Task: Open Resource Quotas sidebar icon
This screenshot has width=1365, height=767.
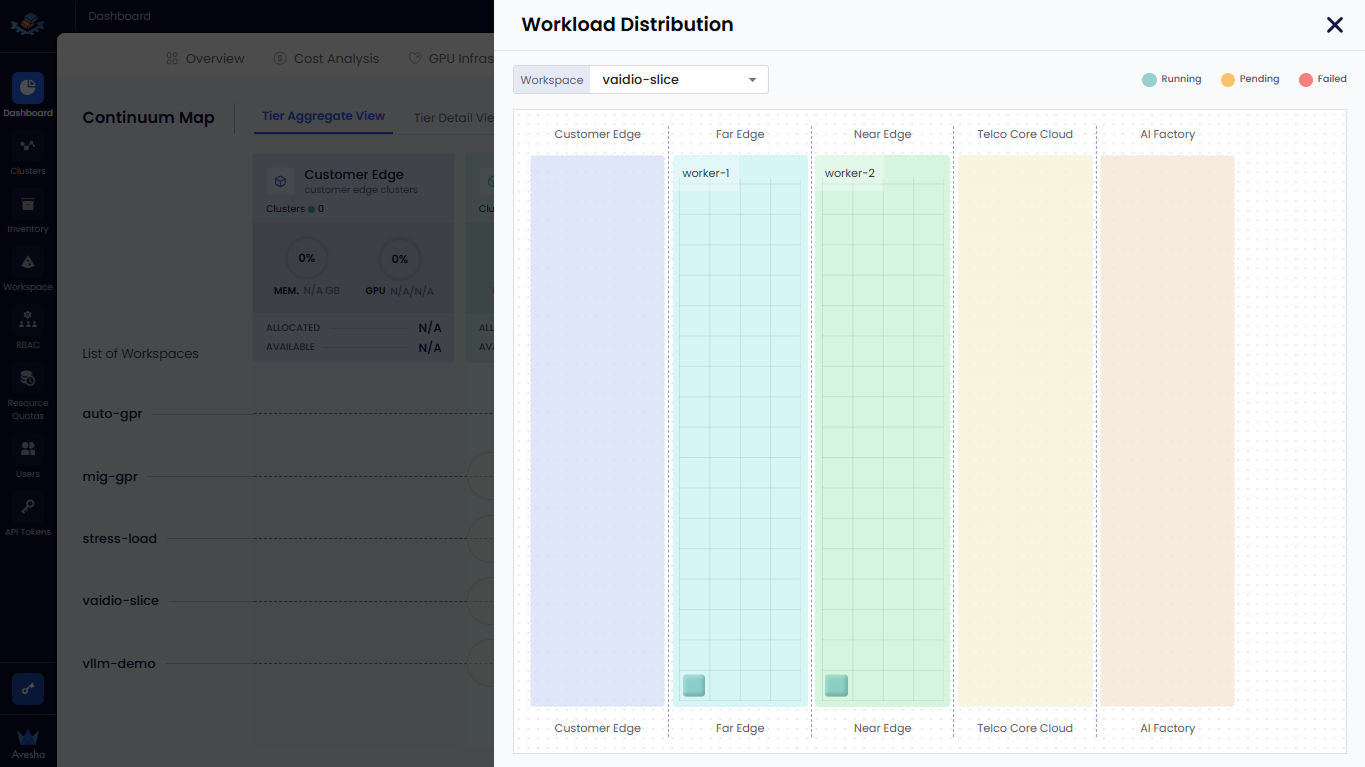Action: pos(28,380)
